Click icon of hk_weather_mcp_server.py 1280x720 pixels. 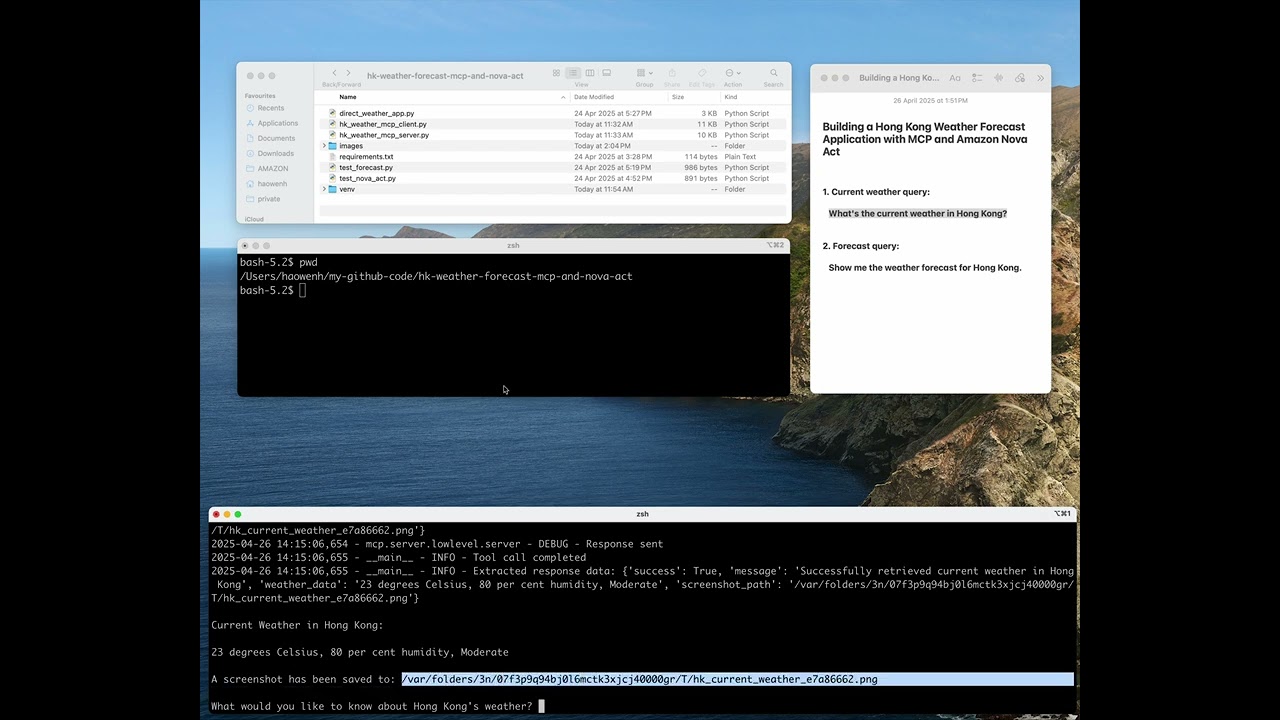pyautogui.click(x=332, y=135)
